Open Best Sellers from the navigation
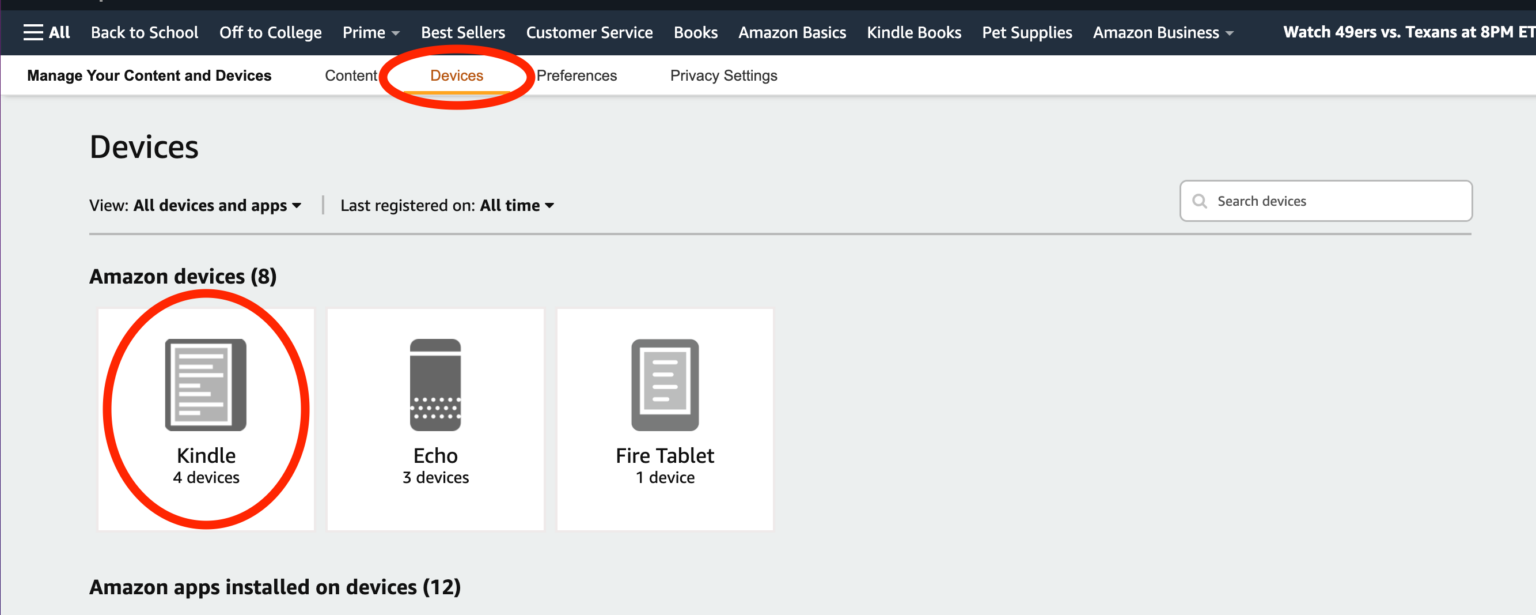The height and width of the screenshot is (615, 1536). (463, 31)
